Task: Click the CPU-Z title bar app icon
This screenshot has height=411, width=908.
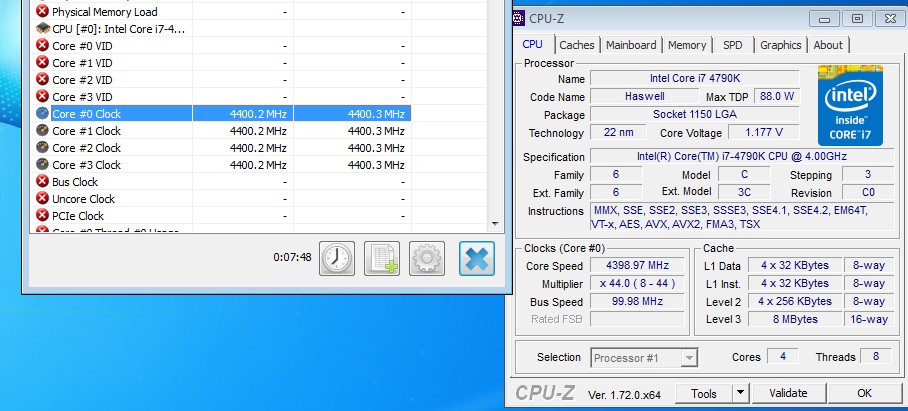Action: (x=518, y=19)
